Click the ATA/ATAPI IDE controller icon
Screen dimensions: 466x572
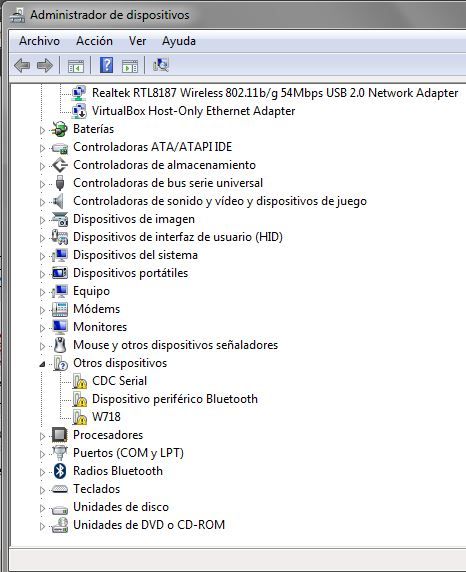(x=59, y=147)
